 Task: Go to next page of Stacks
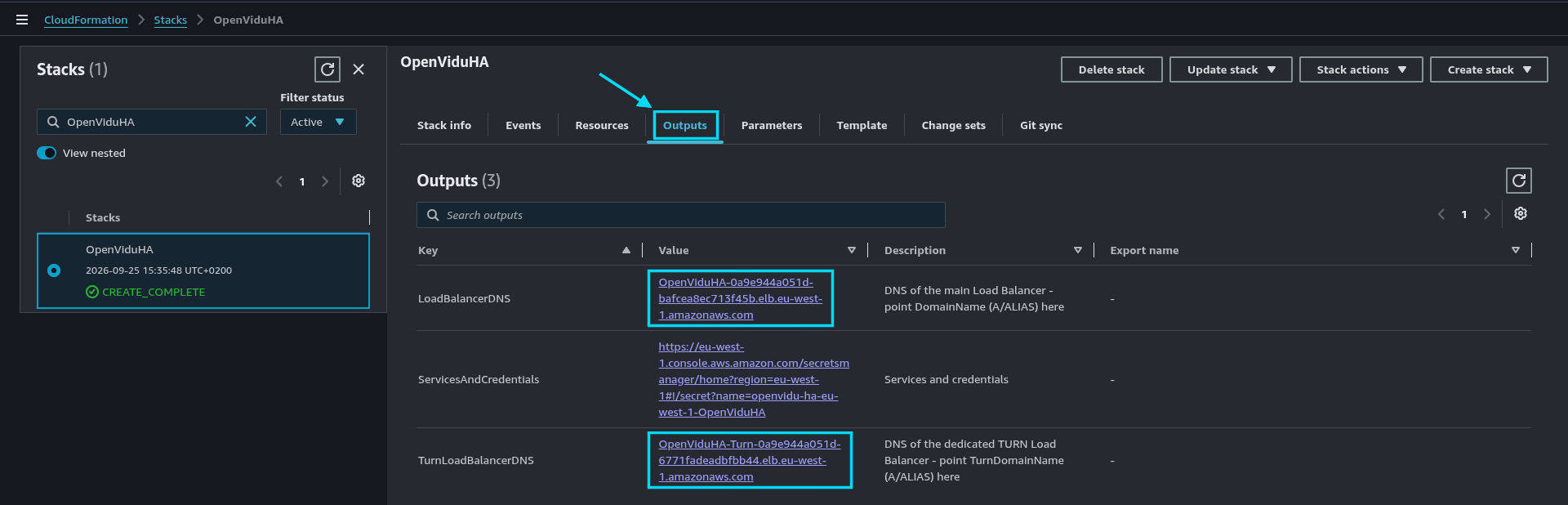click(x=325, y=181)
